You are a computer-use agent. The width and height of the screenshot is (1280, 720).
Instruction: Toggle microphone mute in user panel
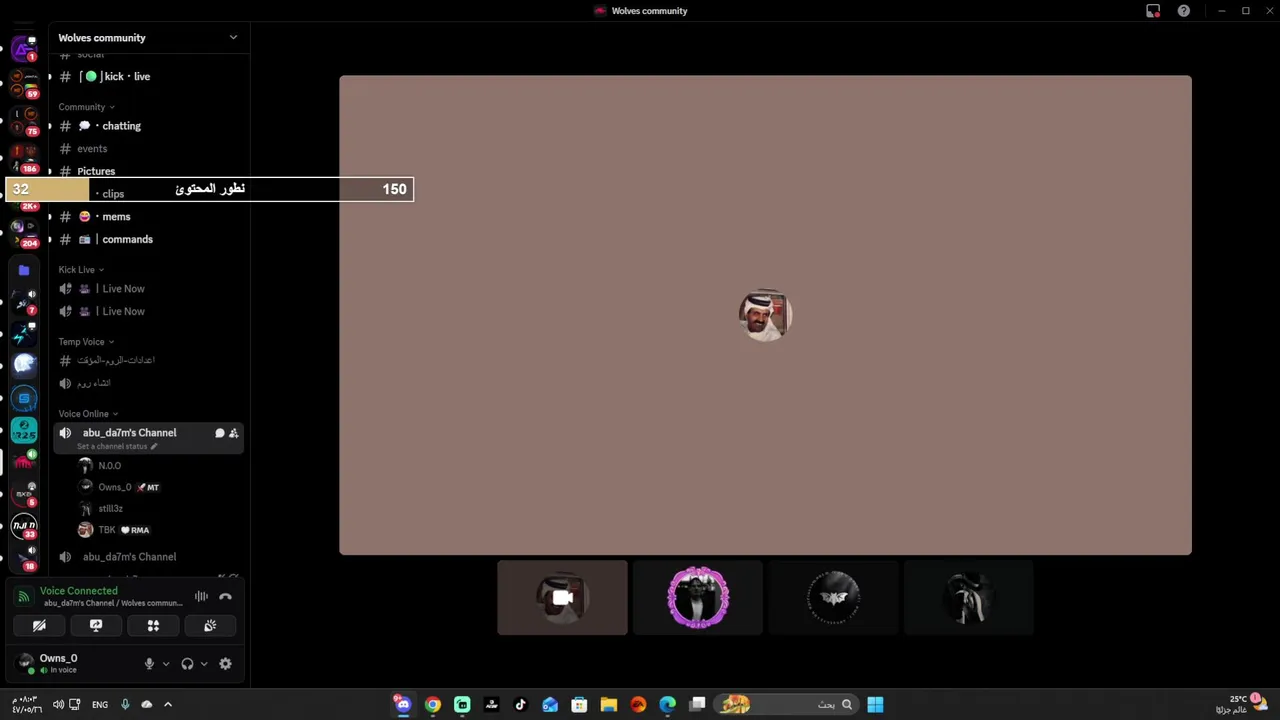click(x=149, y=663)
